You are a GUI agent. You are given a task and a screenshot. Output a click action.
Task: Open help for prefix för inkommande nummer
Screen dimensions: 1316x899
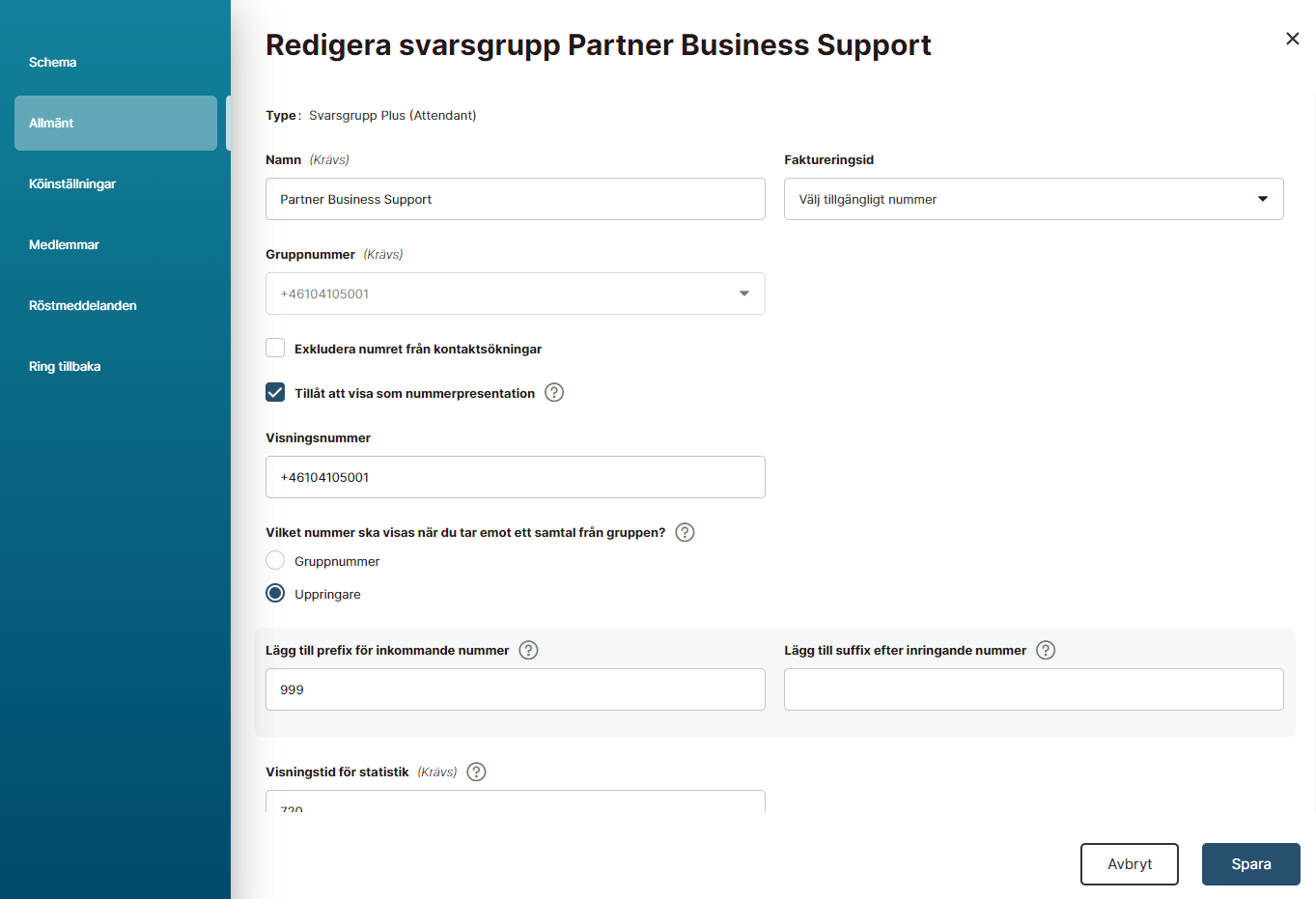pos(528,650)
